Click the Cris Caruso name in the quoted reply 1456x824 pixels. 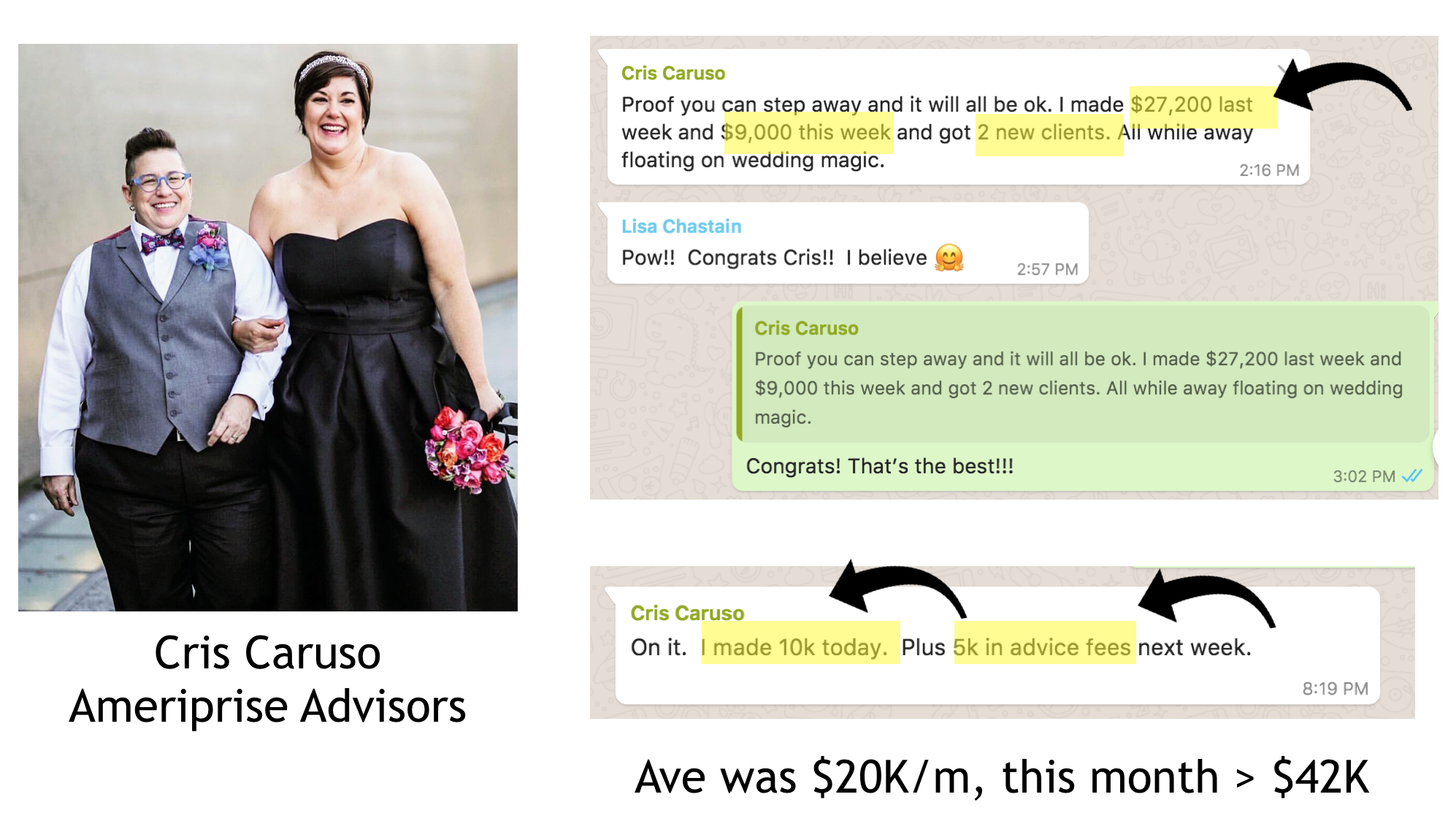tap(806, 329)
